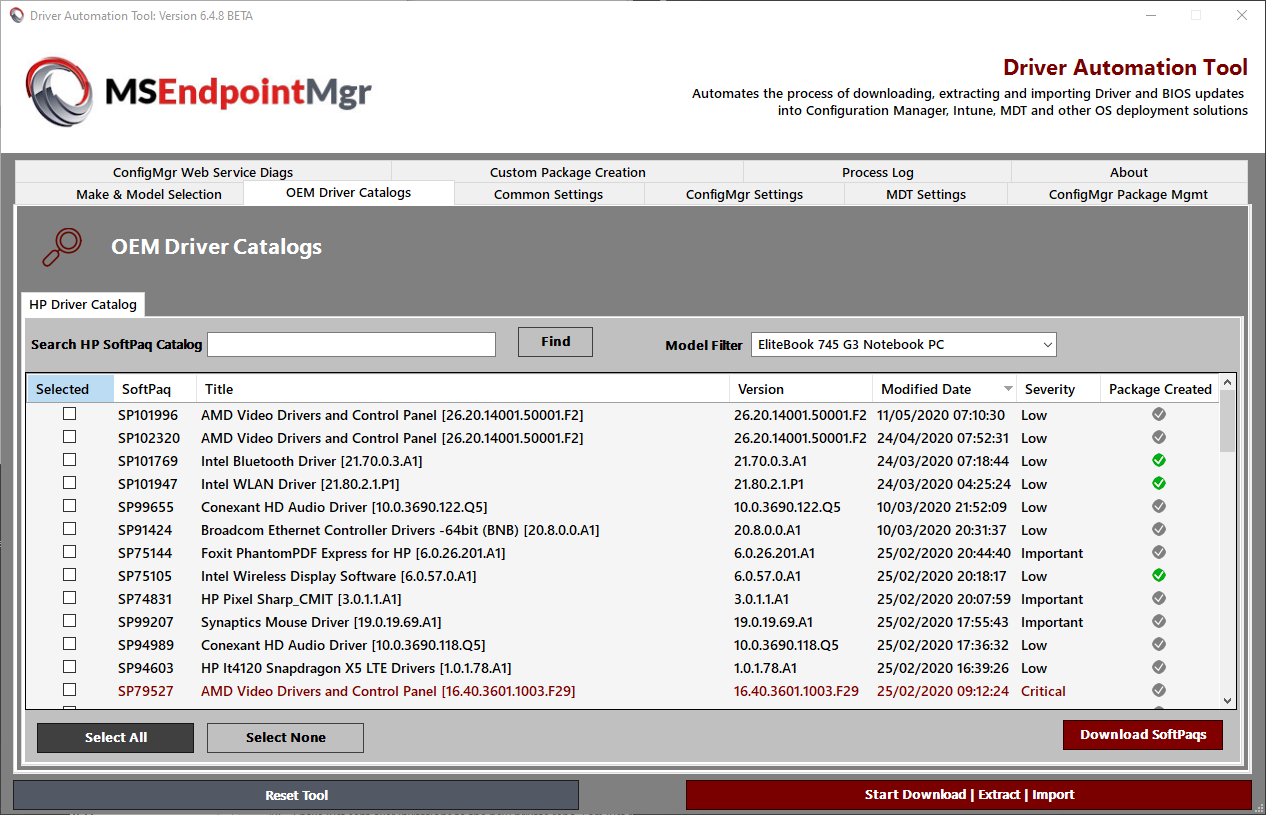Sort the list by Severity column
Image resolution: width=1266 pixels, height=815 pixels.
pyautogui.click(x=1058, y=389)
